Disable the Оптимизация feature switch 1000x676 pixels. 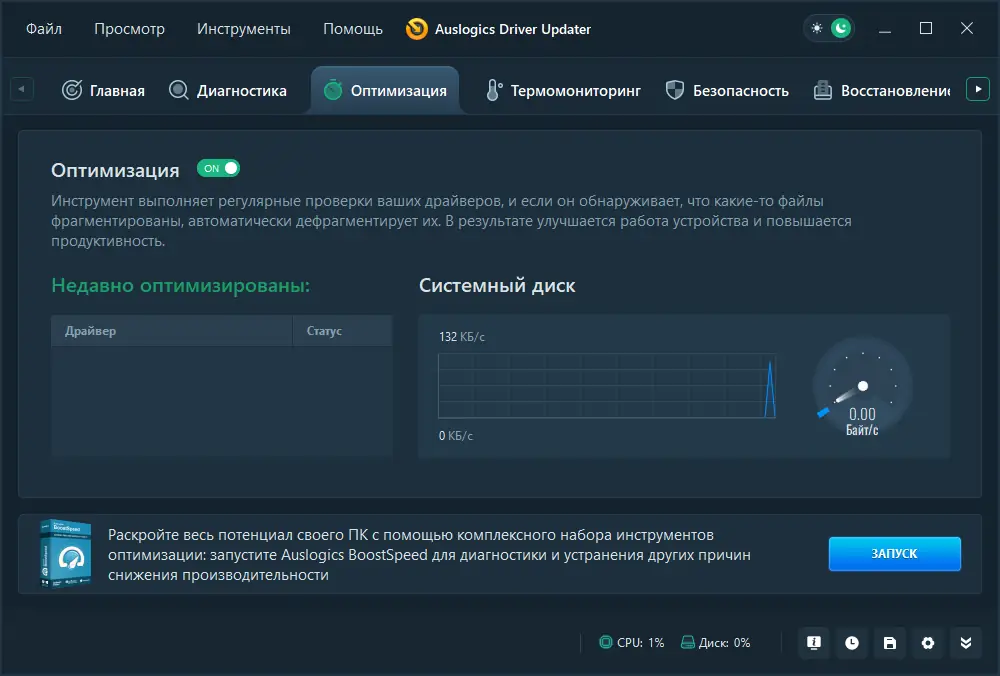click(x=218, y=167)
